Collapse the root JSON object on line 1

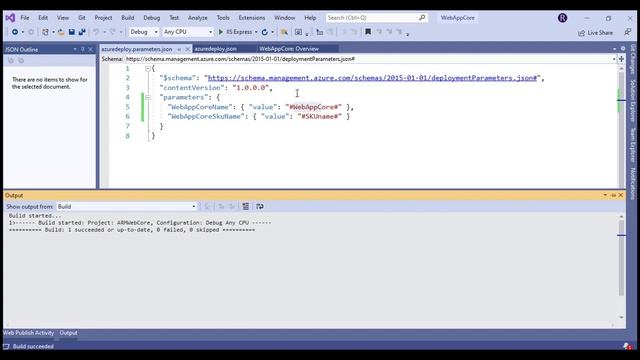[148, 69]
